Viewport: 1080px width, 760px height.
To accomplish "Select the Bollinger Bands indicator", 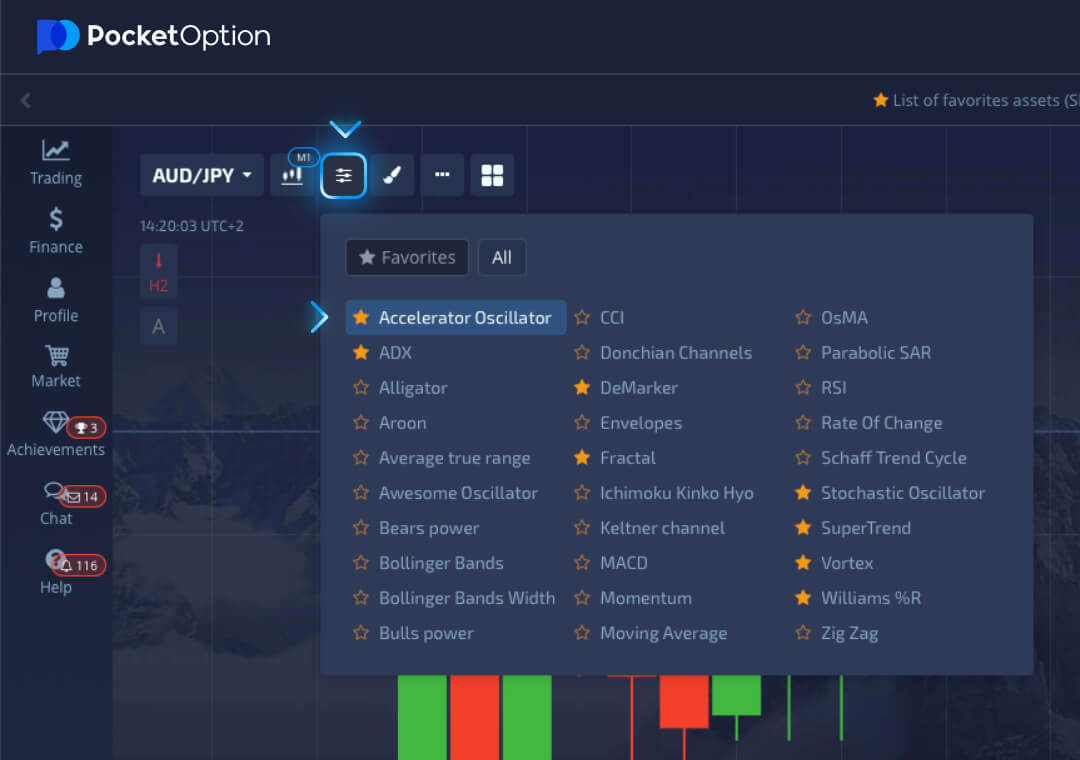I will pyautogui.click(x=441, y=563).
